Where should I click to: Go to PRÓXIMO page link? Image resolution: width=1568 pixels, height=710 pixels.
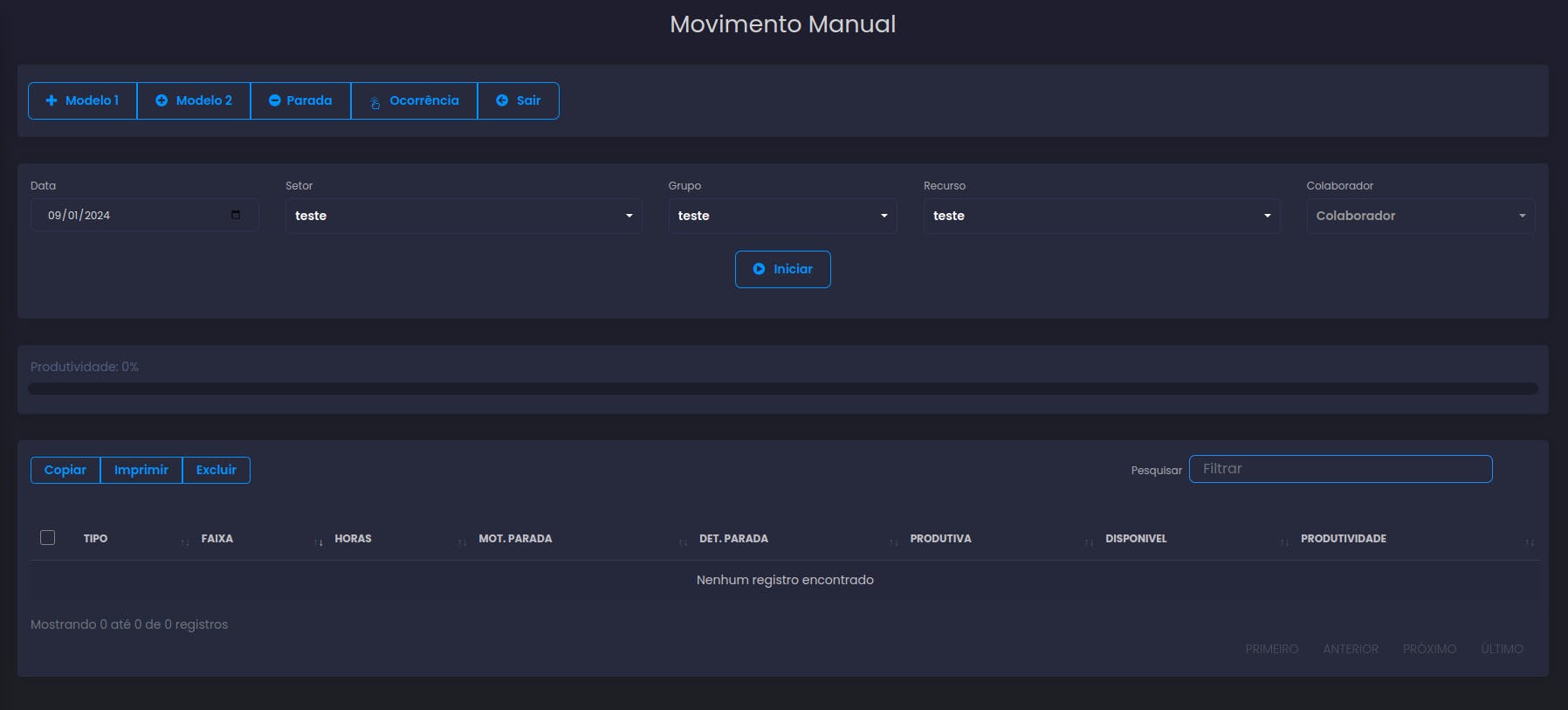[1430, 649]
